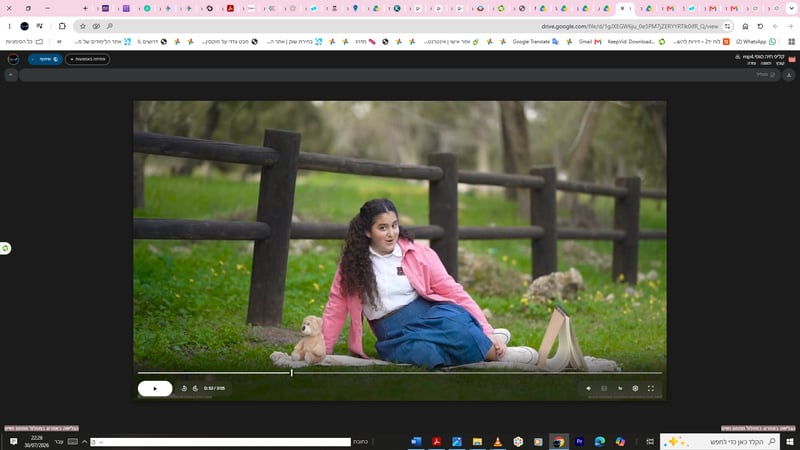The width and height of the screenshot is (800, 450).
Task: Open the Copilot icon on the taskbar
Action: click(620, 441)
